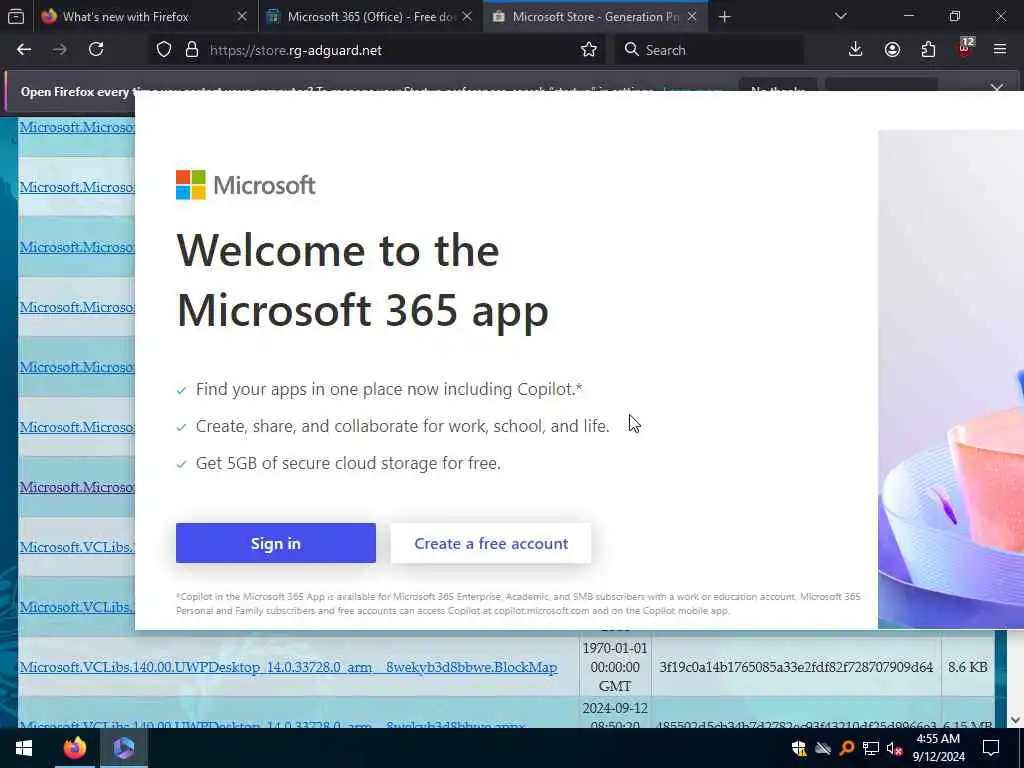This screenshot has width=1024, height=768.
Task: Close the Microsoft Store Generation tab
Action: click(692, 17)
